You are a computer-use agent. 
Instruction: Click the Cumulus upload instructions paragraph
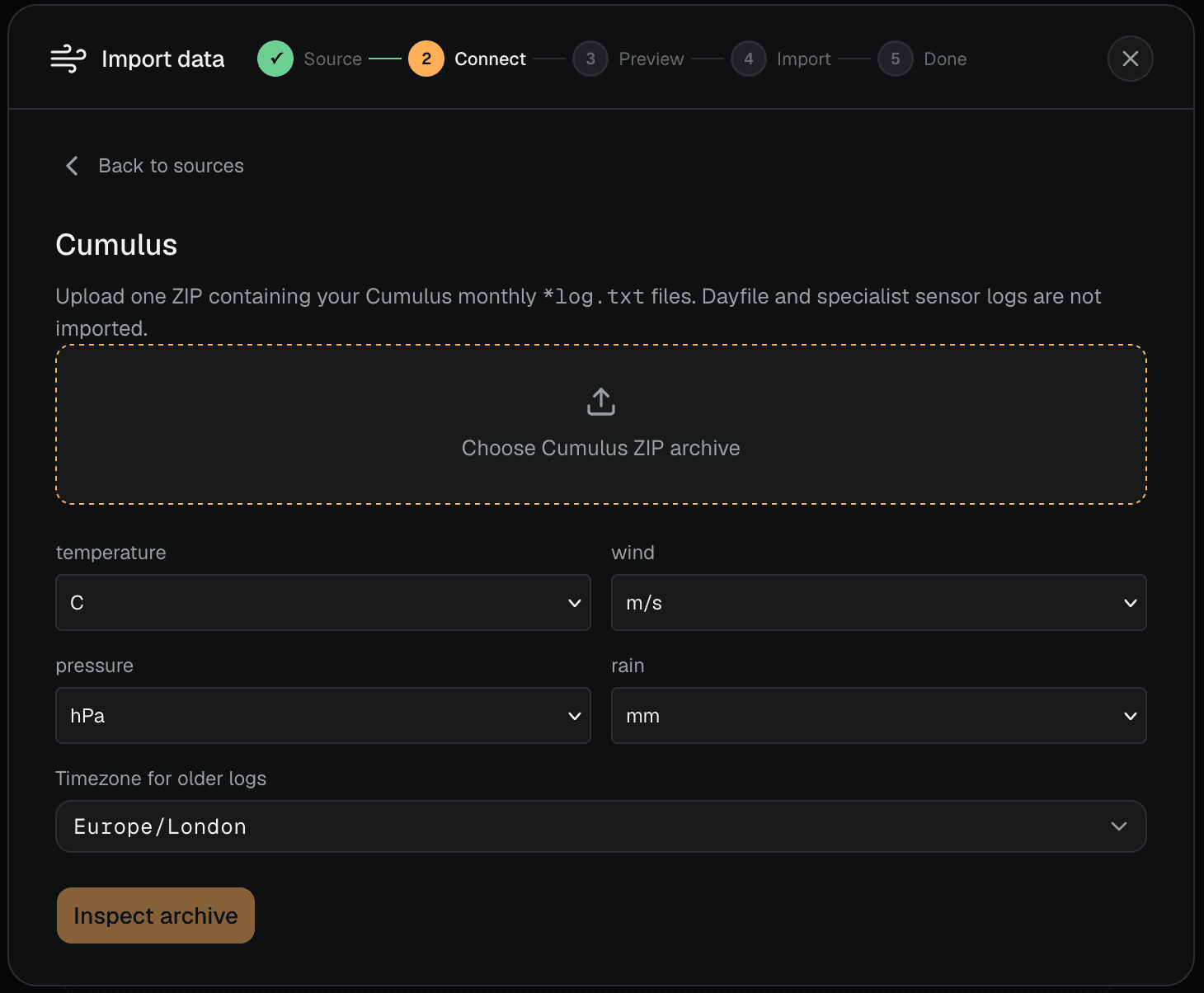pyautogui.click(x=579, y=313)
